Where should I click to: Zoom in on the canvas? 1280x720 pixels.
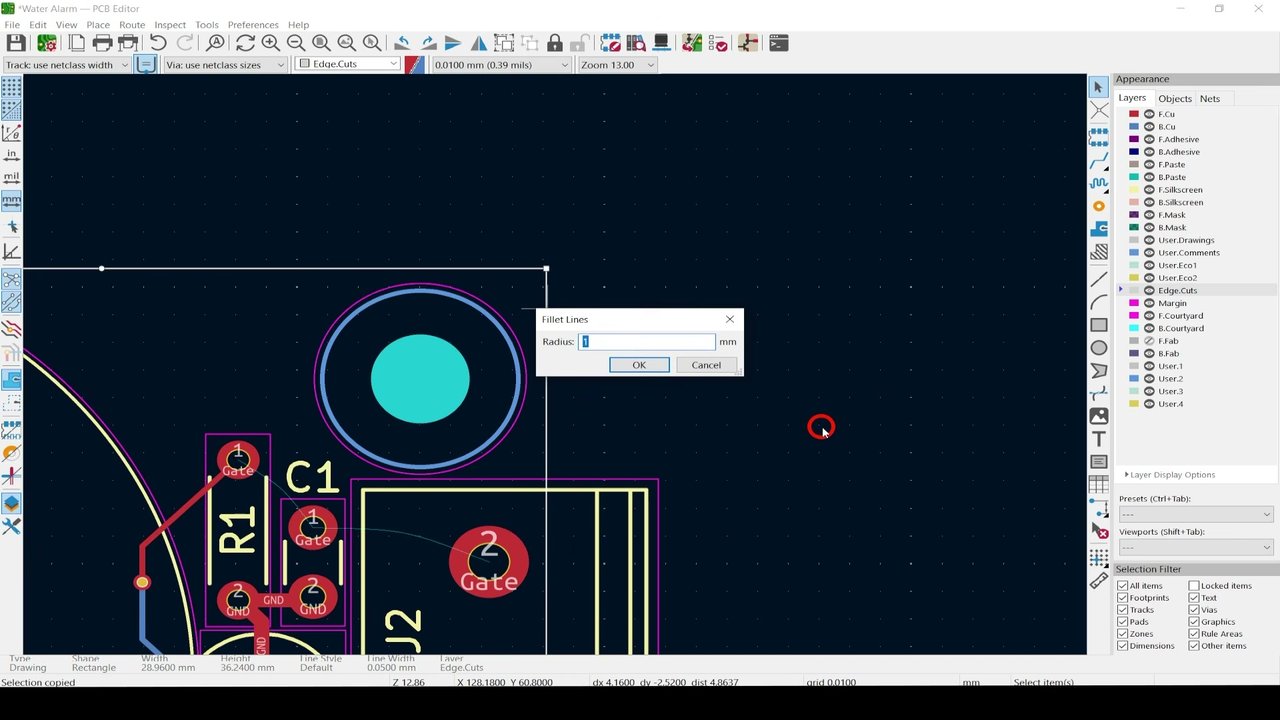click(x=270, y=43)
